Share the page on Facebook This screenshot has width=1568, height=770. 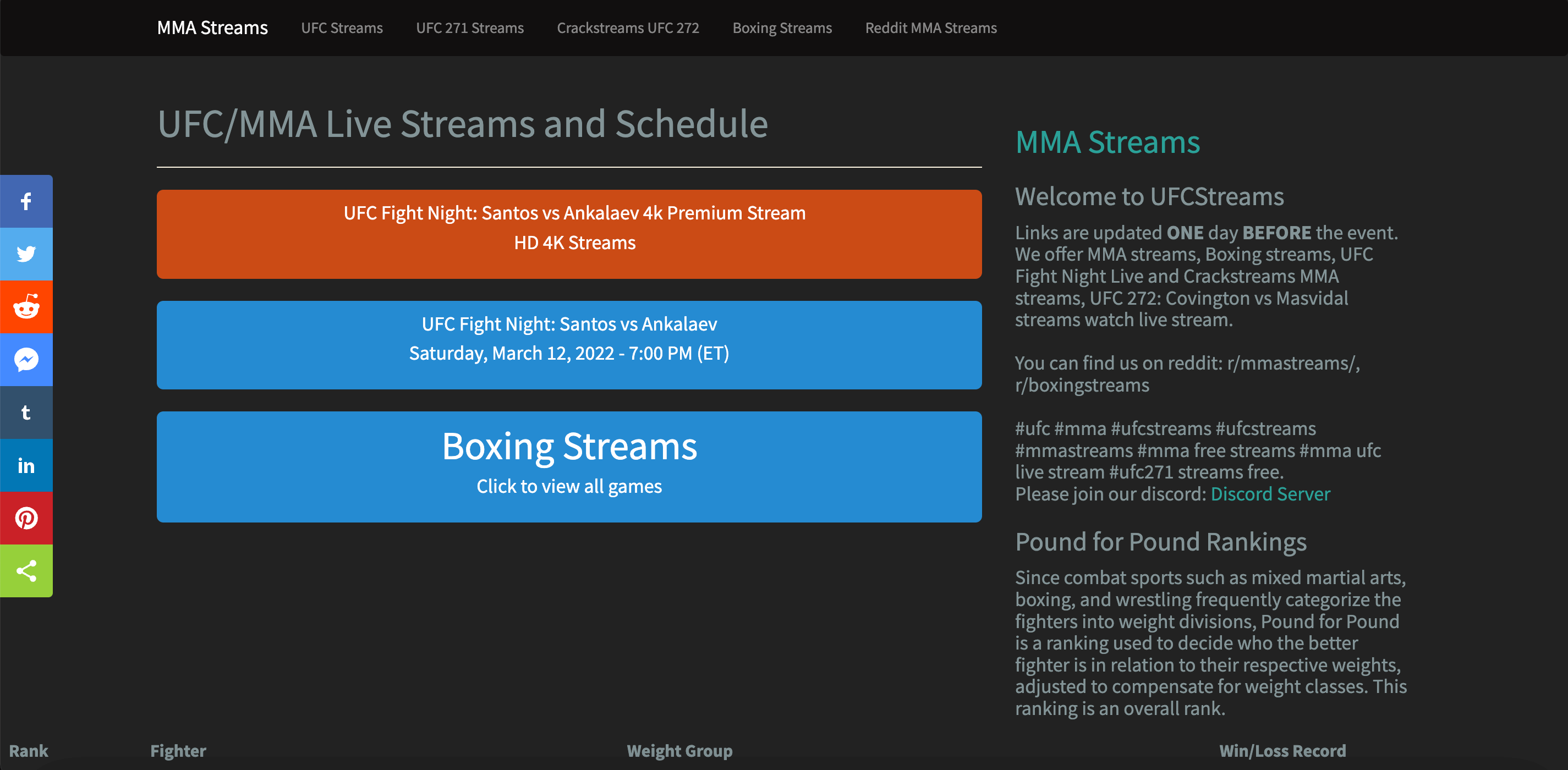pyautogui.click(x=26, y=200)
